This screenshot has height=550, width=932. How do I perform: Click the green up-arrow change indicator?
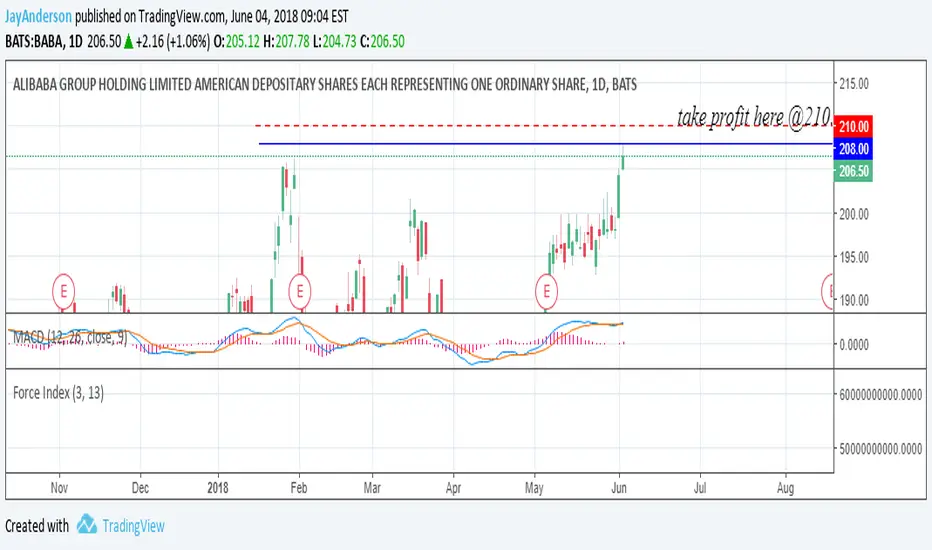(x=128, y=42)
